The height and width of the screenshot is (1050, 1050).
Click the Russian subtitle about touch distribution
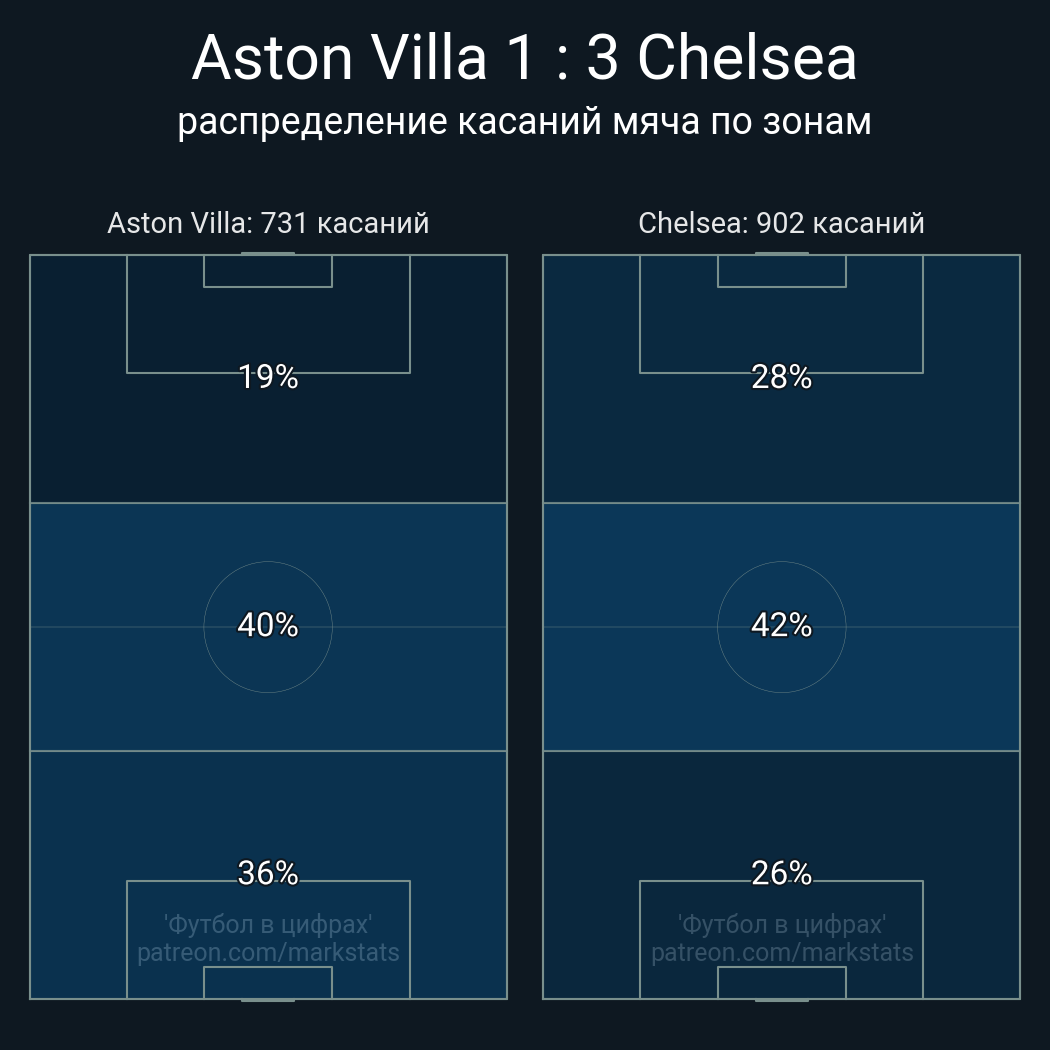(x=524, y=121)
